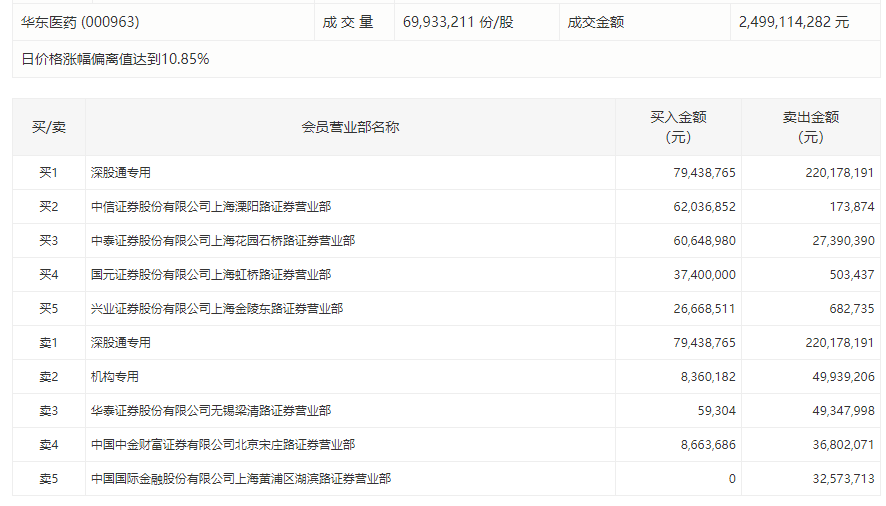Click the buy amount 0 in 卖5 row
The height and width of the screenshot is (506, 886).
[732, 478]
